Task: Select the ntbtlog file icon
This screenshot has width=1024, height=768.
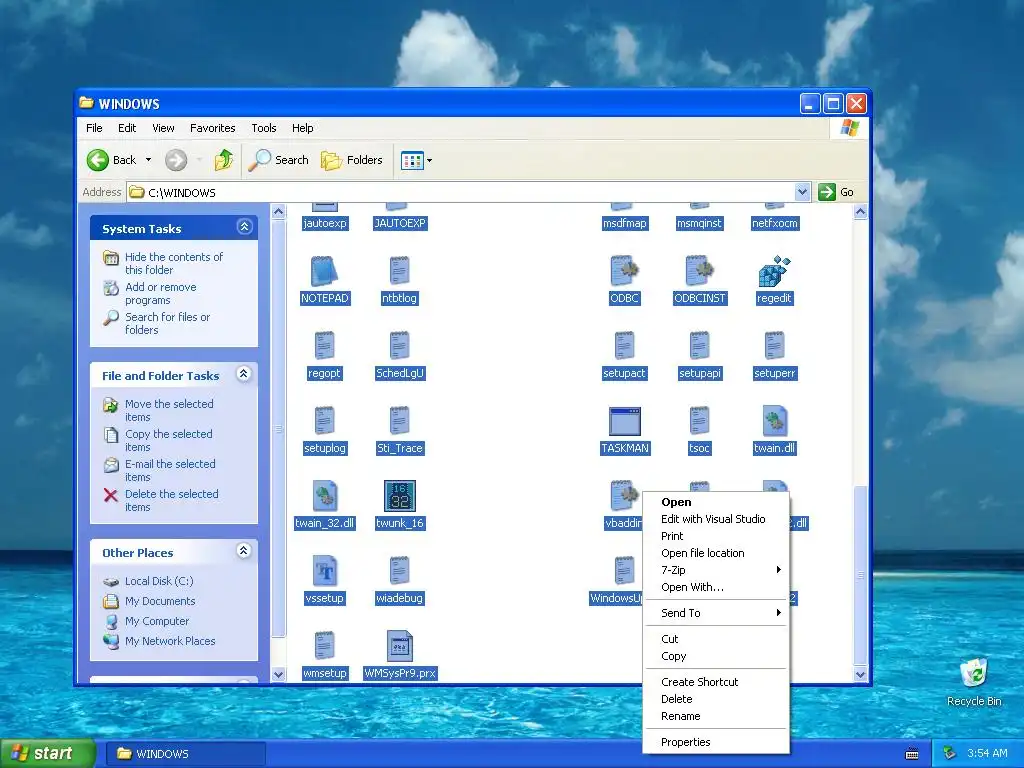Action: 399,271
